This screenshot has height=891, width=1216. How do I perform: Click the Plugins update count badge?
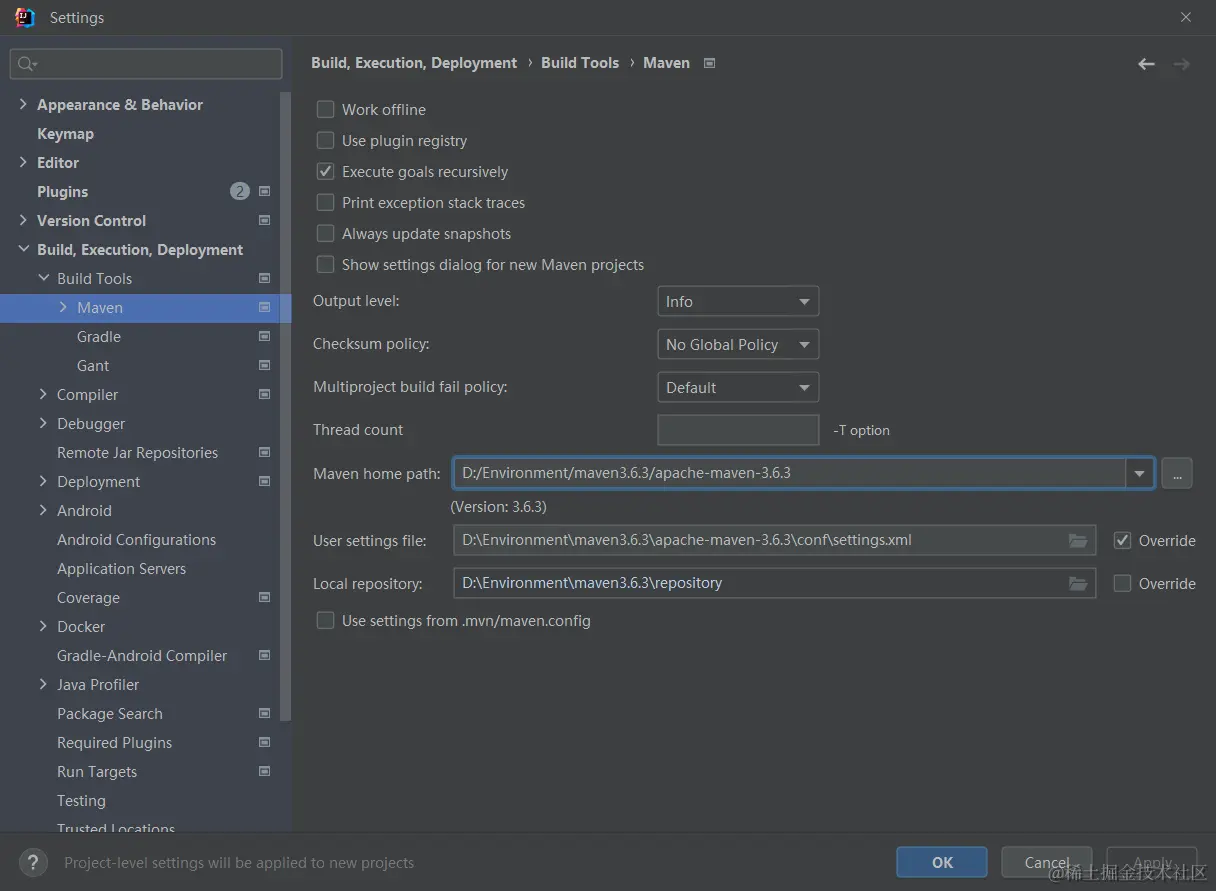240,191
